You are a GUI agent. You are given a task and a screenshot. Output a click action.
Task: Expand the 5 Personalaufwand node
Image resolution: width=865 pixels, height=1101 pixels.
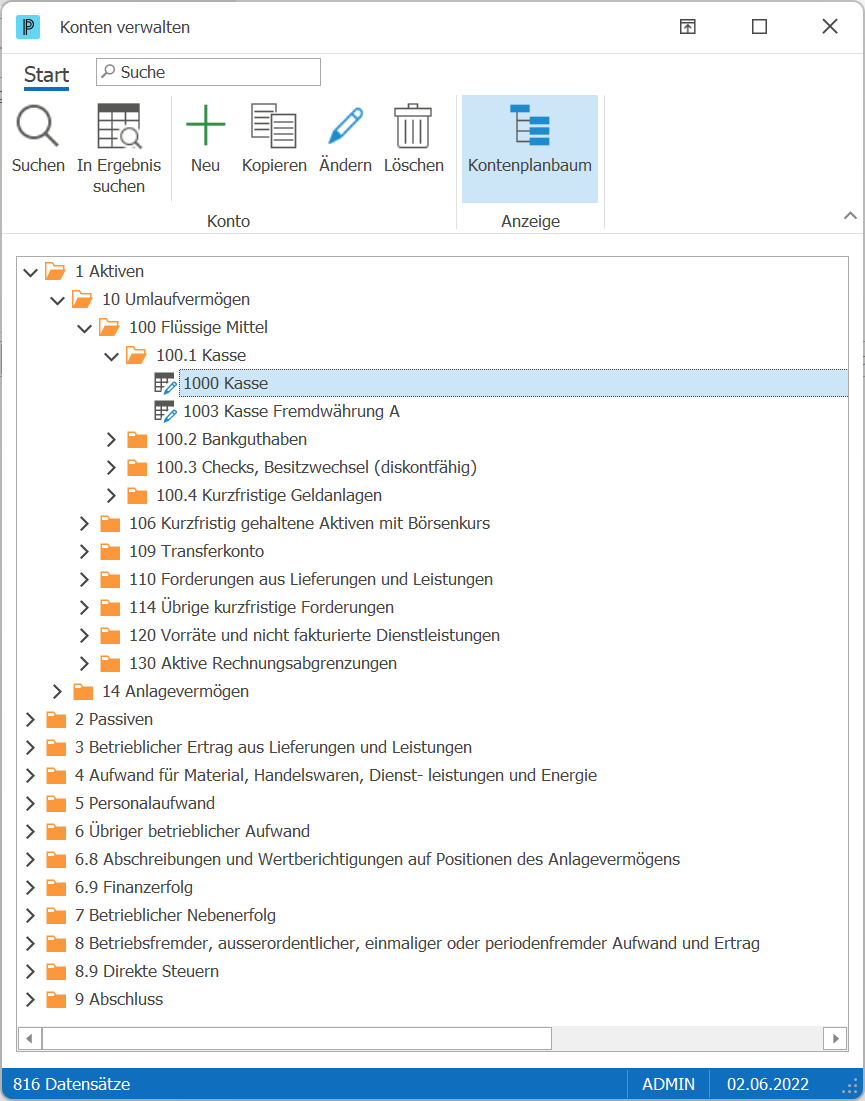[30, 804]
